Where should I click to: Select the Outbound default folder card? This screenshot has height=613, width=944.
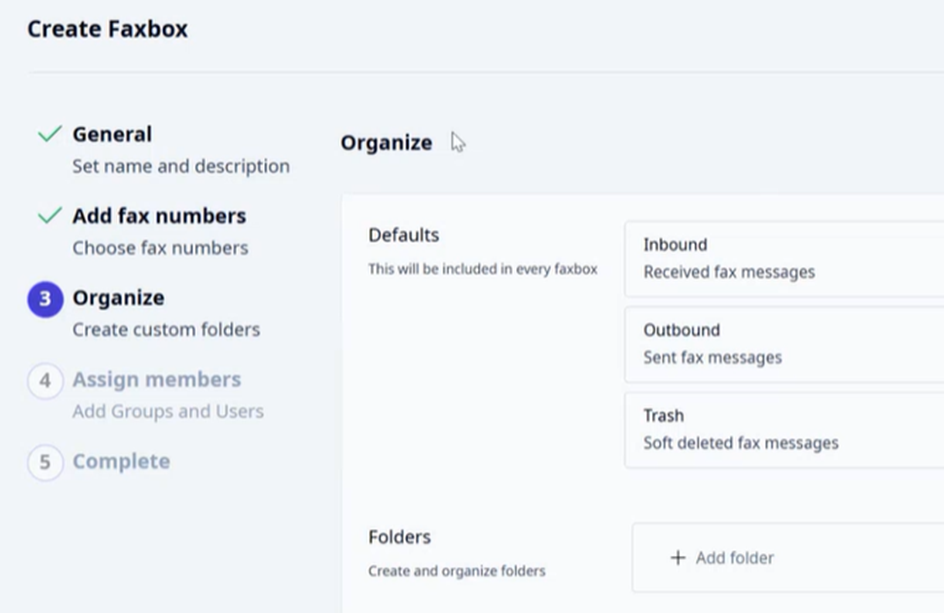[x=784, y=344]
